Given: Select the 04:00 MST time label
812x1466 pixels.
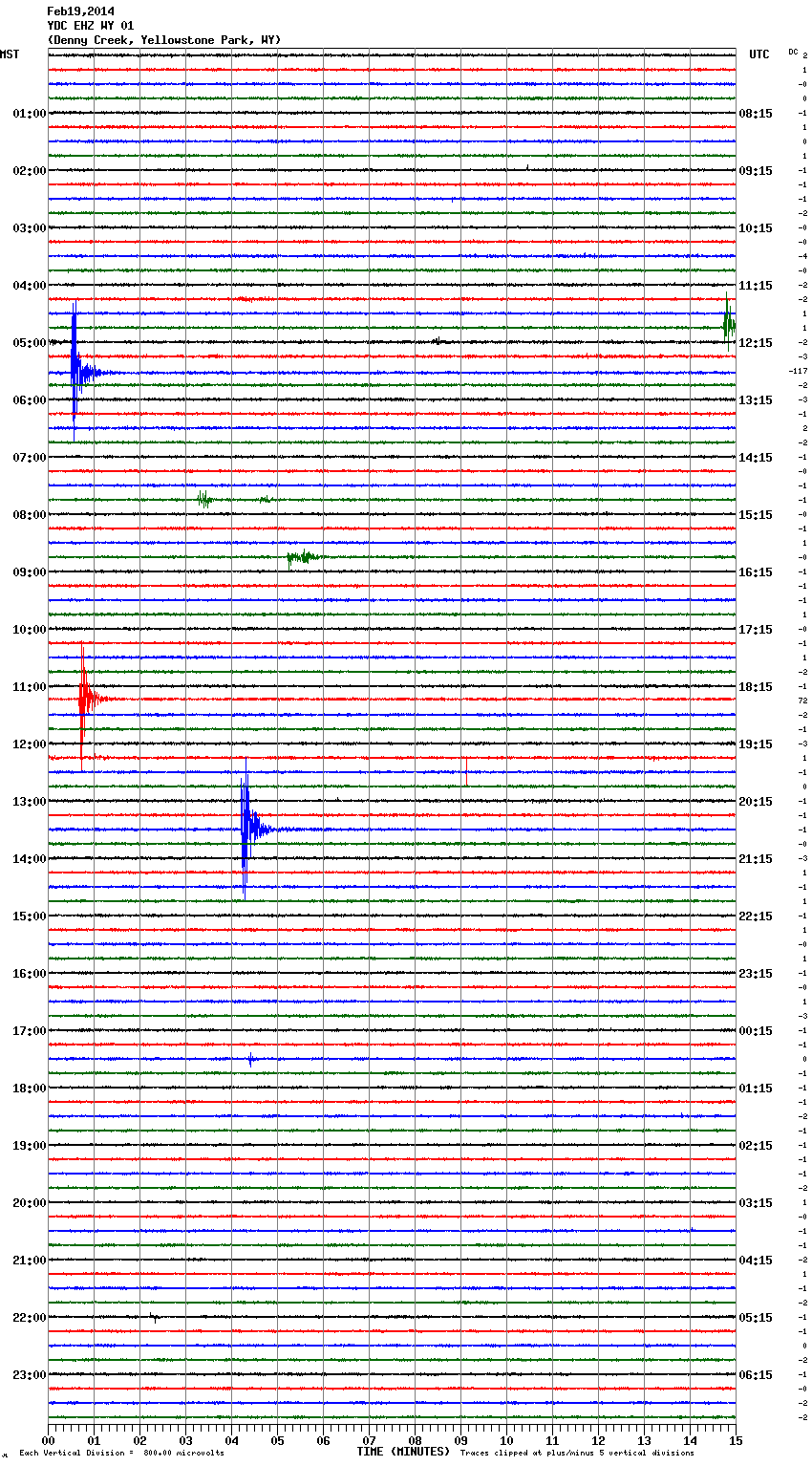Looking at the screenshot, I should point(29,286).
